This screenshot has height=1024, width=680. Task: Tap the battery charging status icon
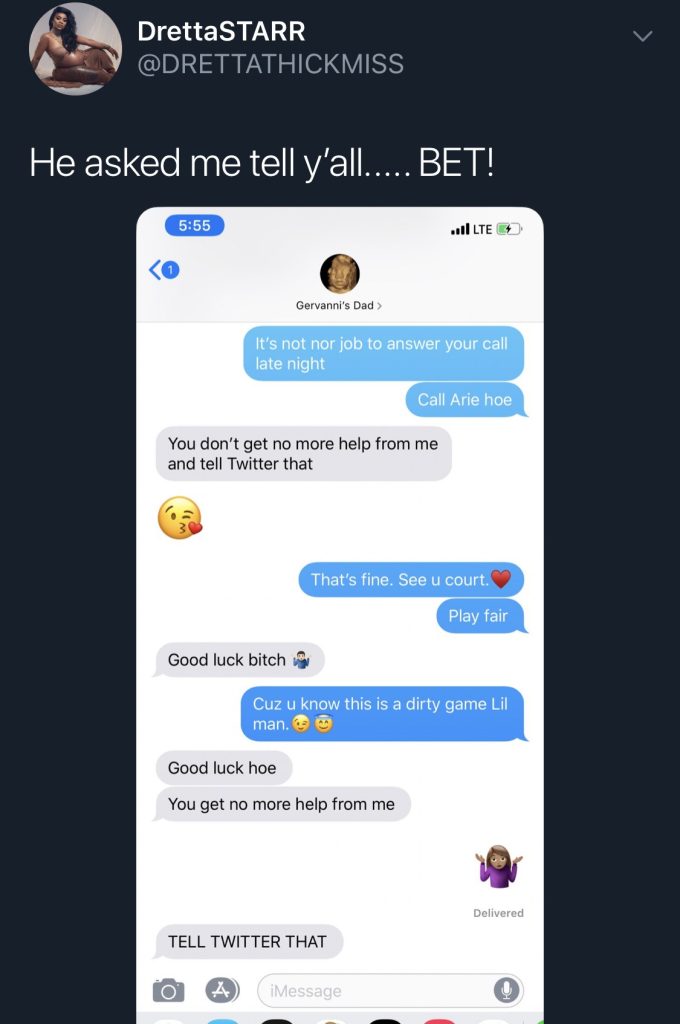coord(508,229)
